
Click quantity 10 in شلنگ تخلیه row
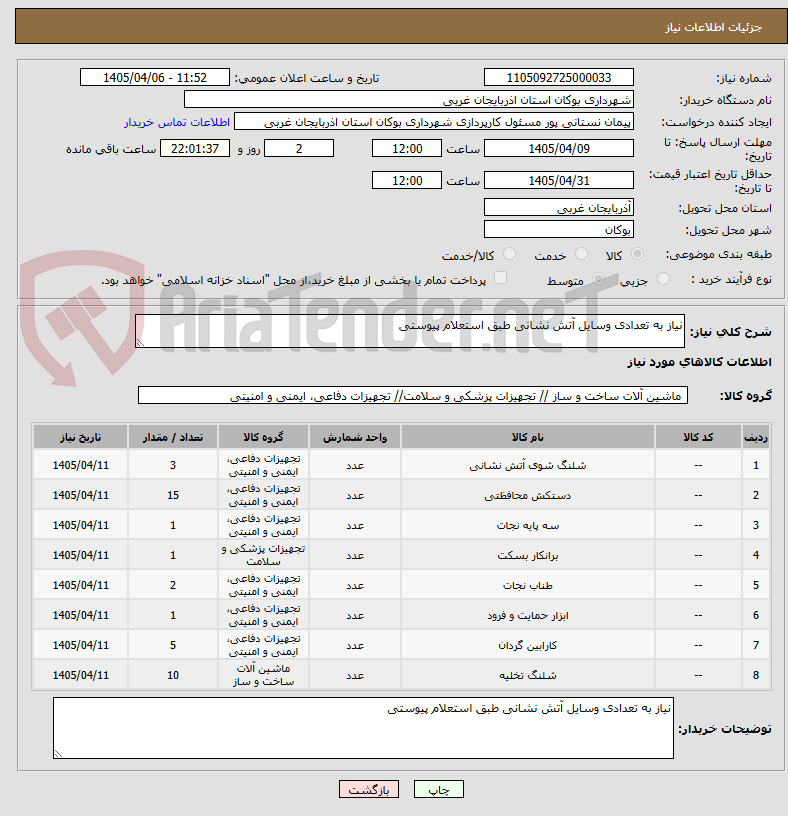(x=173, y=675)
